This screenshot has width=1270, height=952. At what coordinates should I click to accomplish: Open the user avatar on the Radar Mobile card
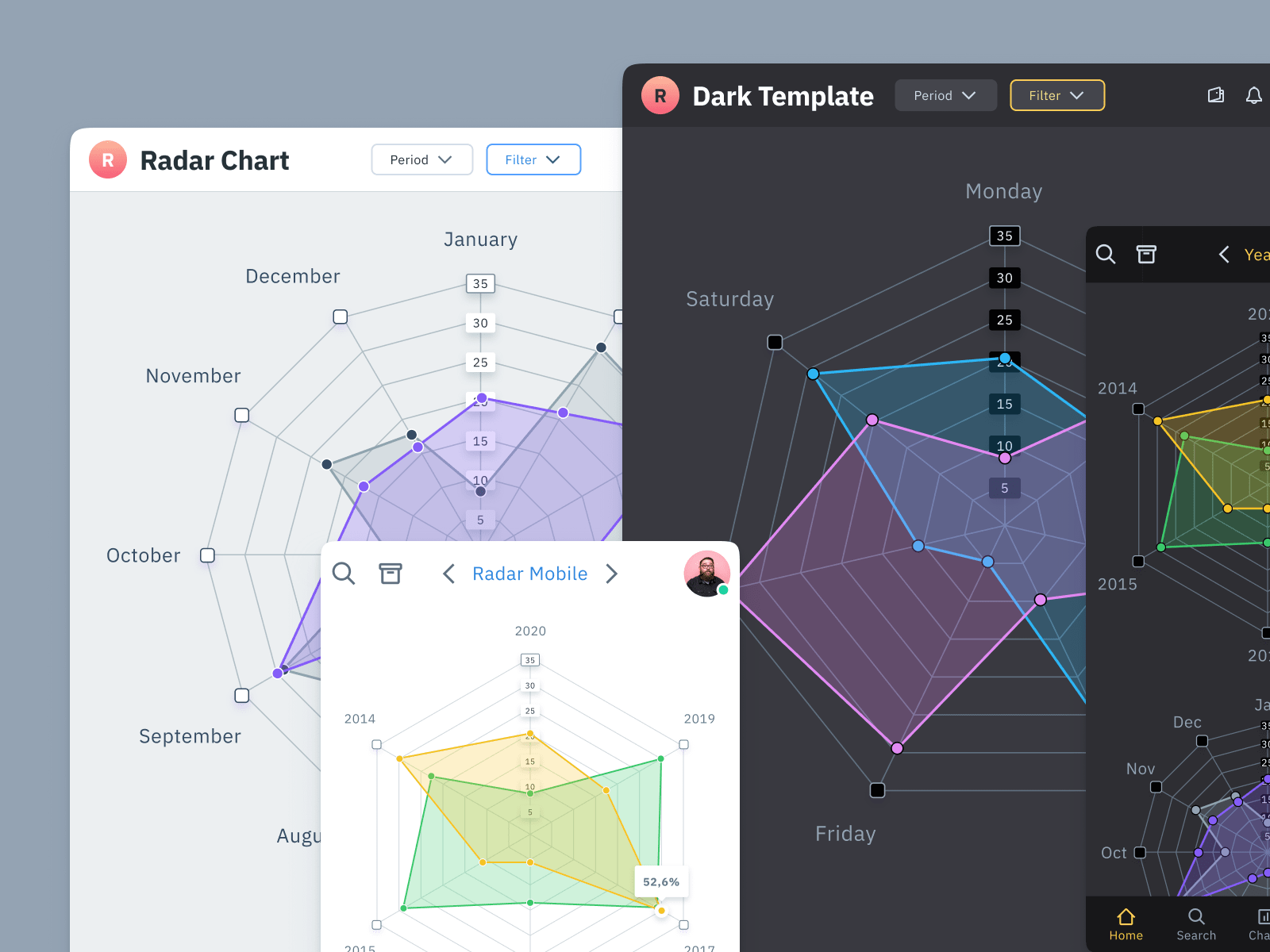[706, 574]
